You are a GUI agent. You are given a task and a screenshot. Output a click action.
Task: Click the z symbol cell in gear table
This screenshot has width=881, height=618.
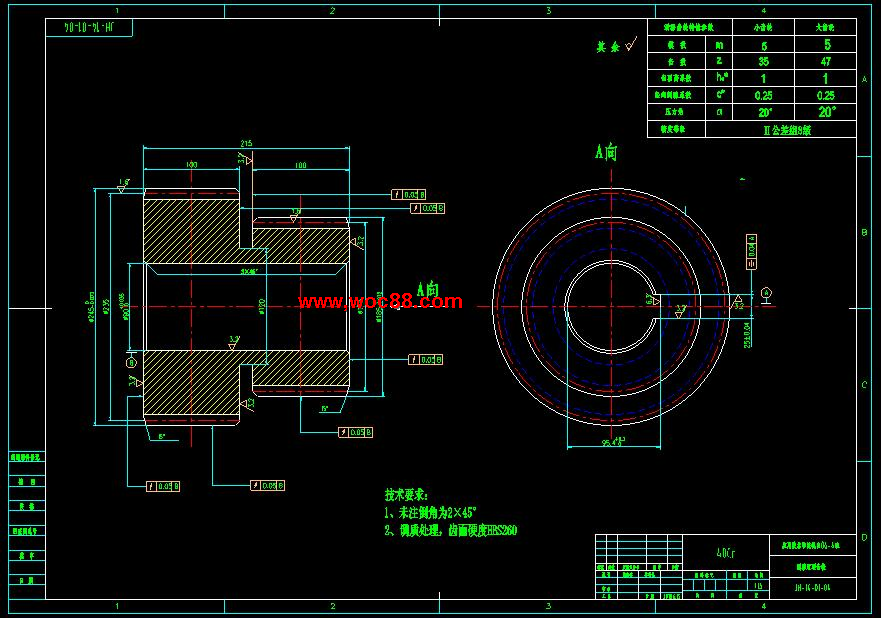tap(719, 61)
